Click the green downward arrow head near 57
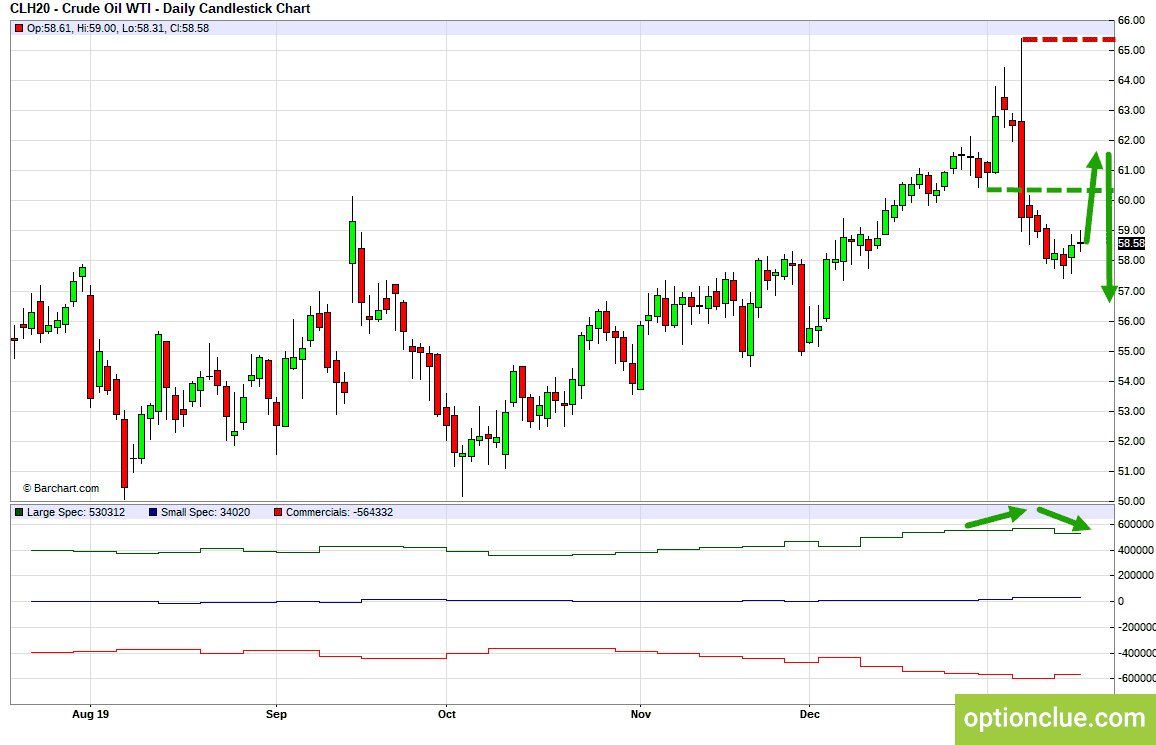 (1109, 293)
